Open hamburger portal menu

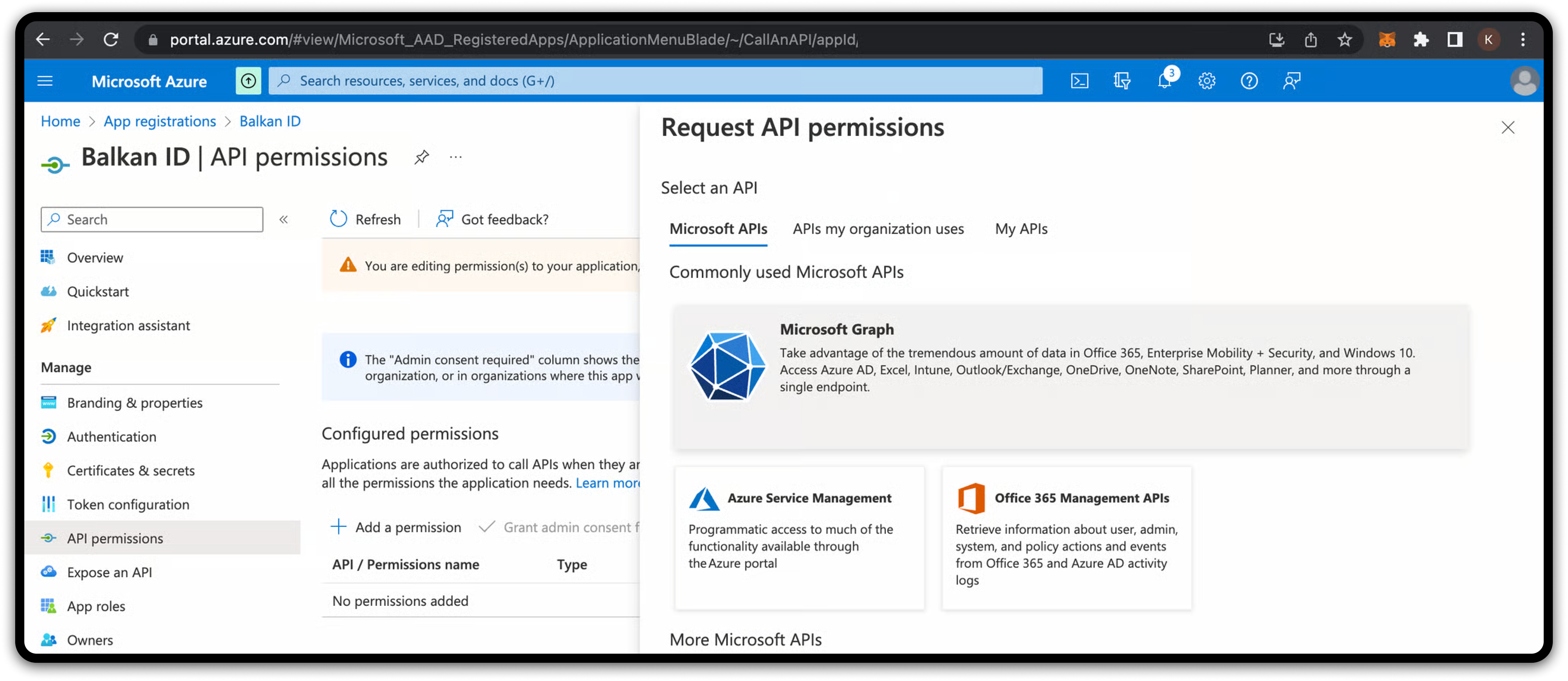click(45, 81)
